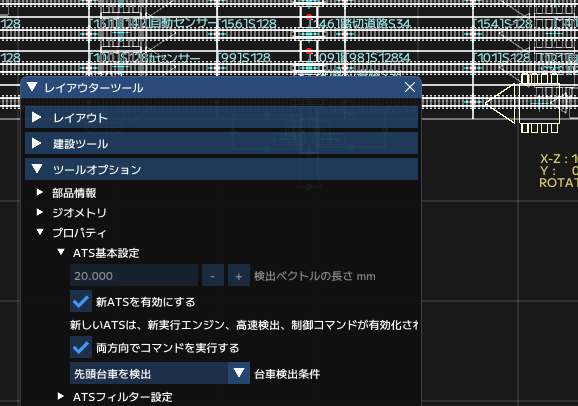Expand the ATSフィルター設定 node

click(x=60, y=396)
